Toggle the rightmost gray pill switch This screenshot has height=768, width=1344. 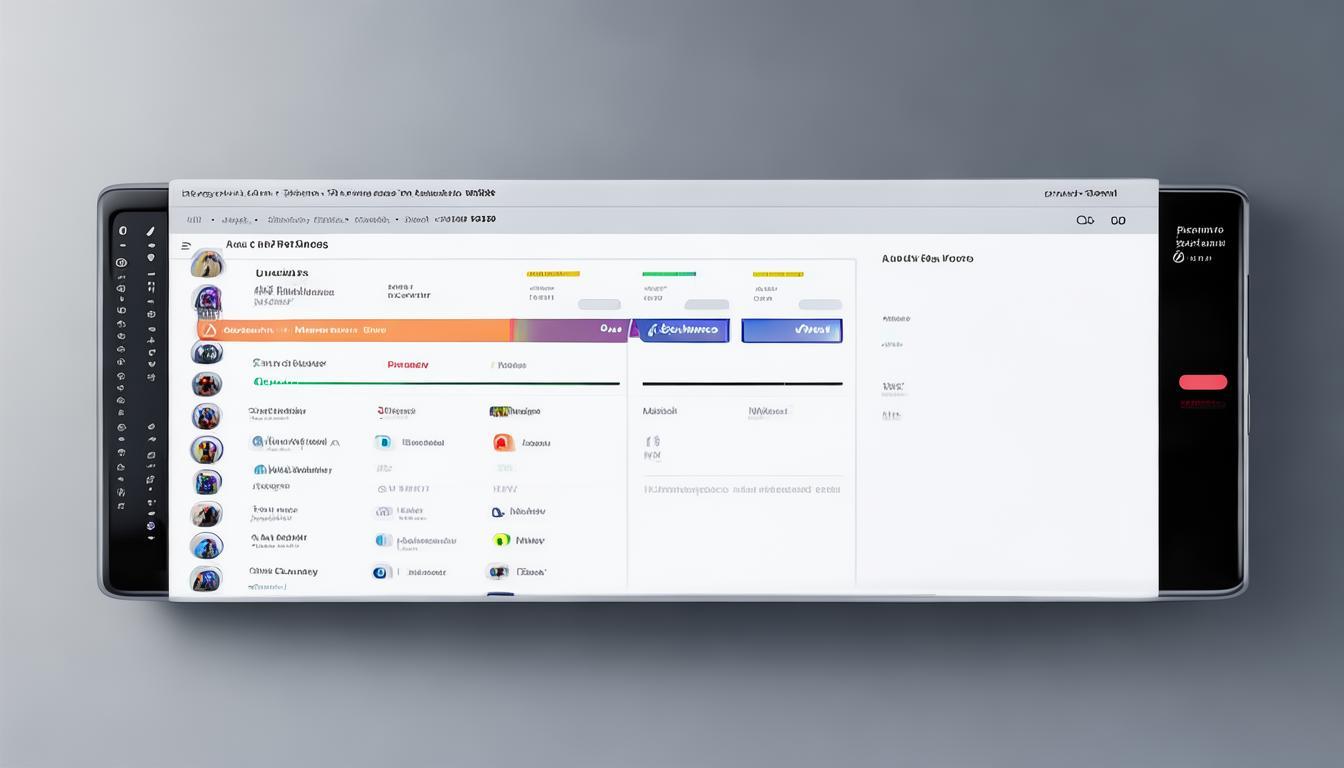pyautogui.click(x=820, y=304)
